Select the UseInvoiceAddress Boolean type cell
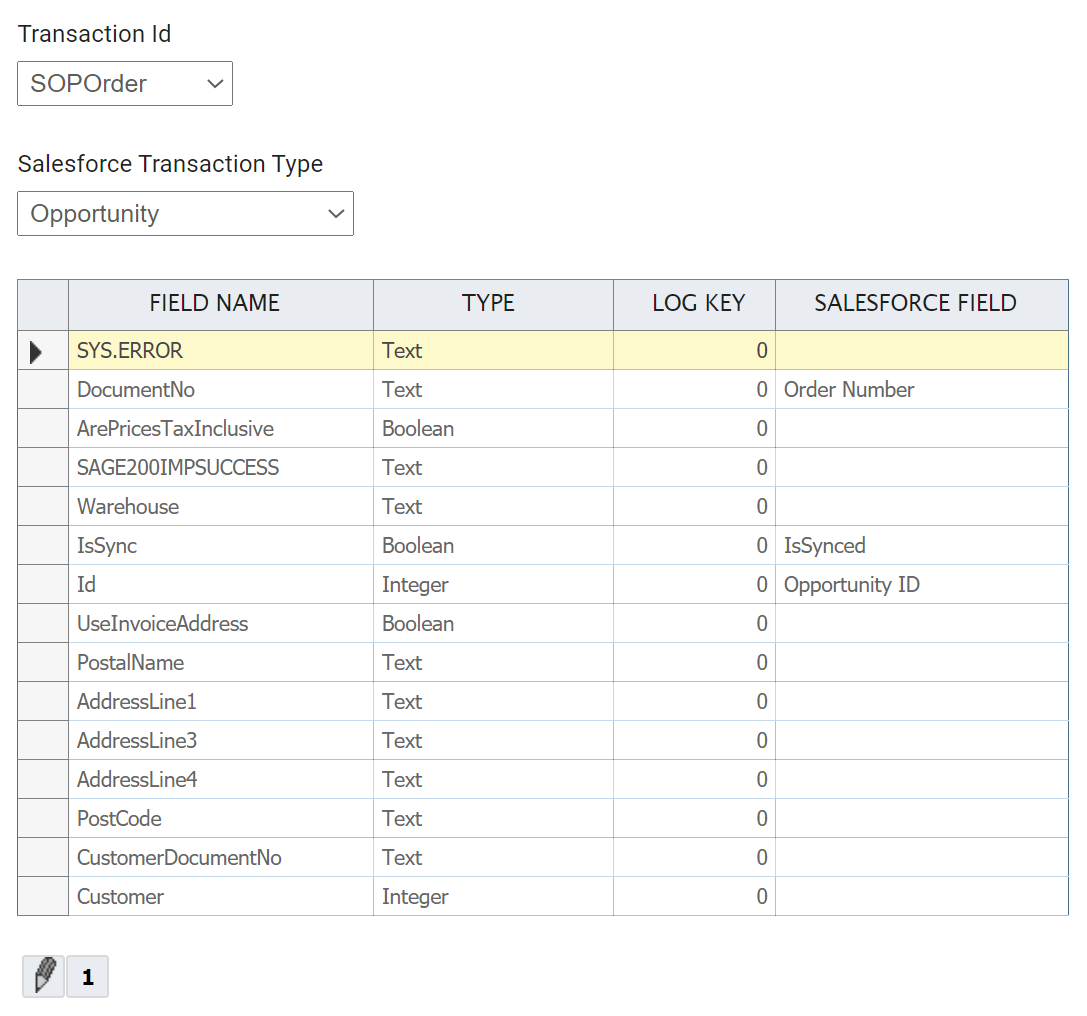Viewport: 1087px width, 1016px height. [418, 624]
